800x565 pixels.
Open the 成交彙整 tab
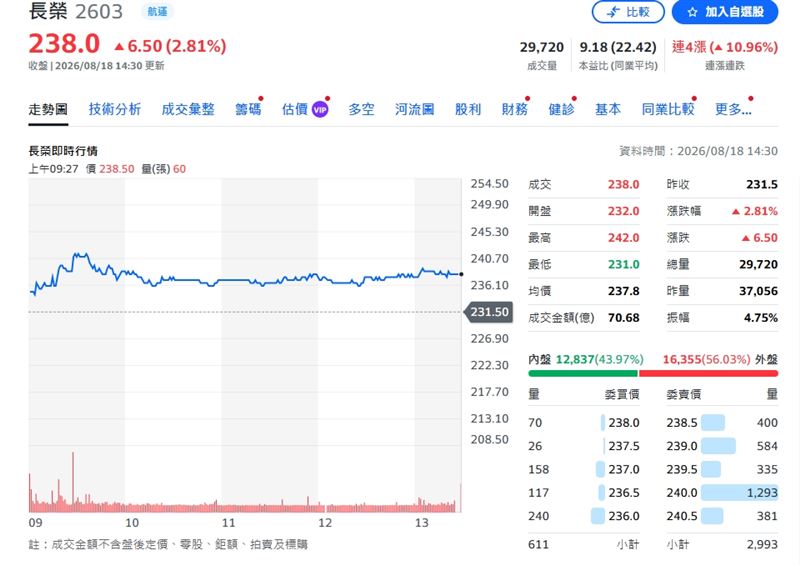[x=188, y=109]
